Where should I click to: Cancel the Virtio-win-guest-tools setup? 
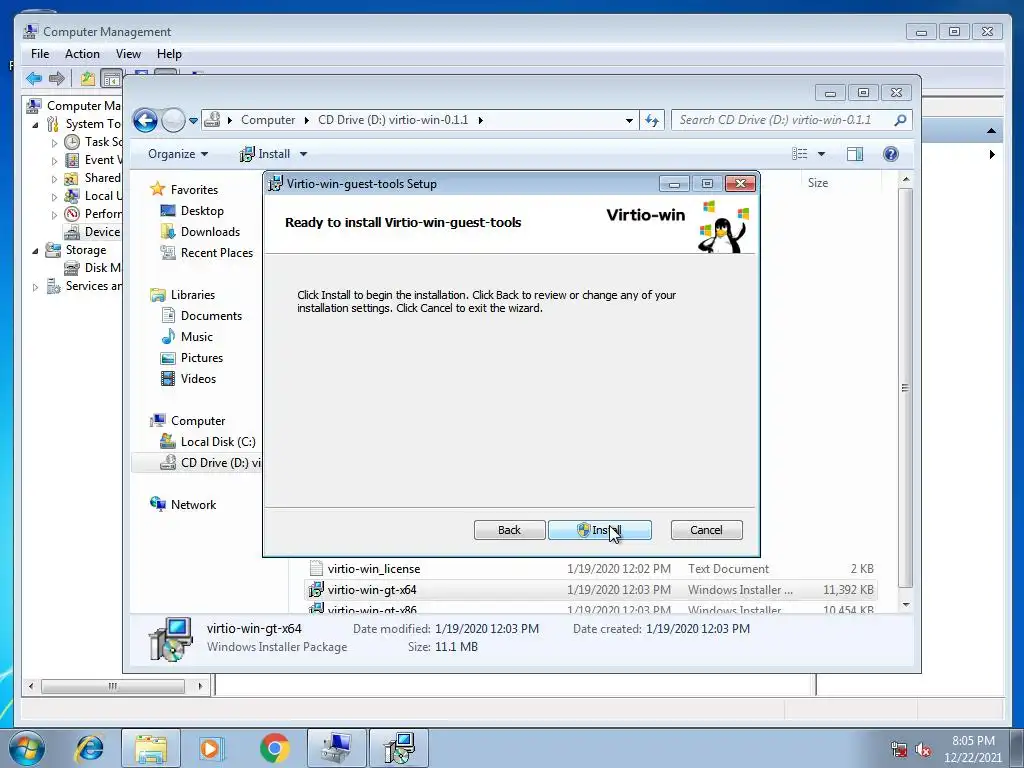pos(706,530)
